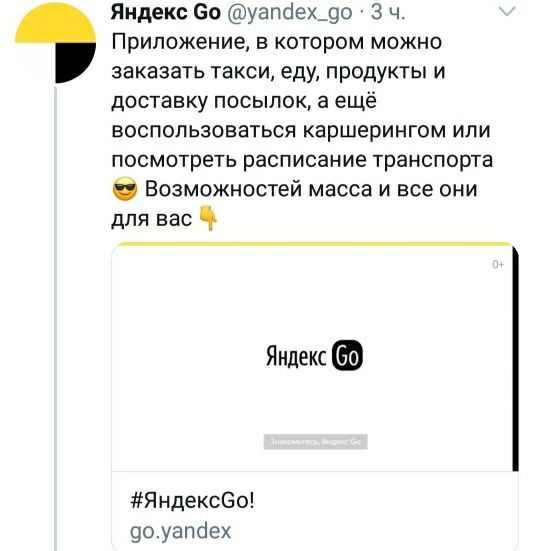
Task: Click the text line 'воспользоваться каршерингом или'
Action: point(301,130)
